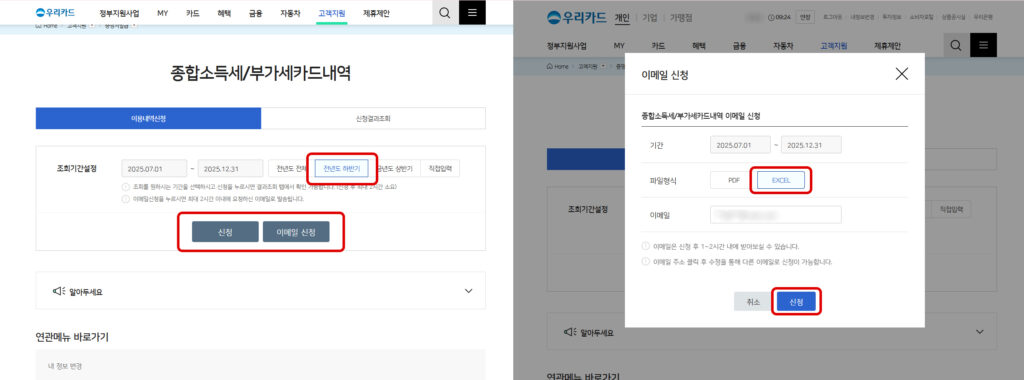The image size is (1024, 380).
Task: Click the 2025.07.01 start date field on left page
Action: click(x=154, y=168)
